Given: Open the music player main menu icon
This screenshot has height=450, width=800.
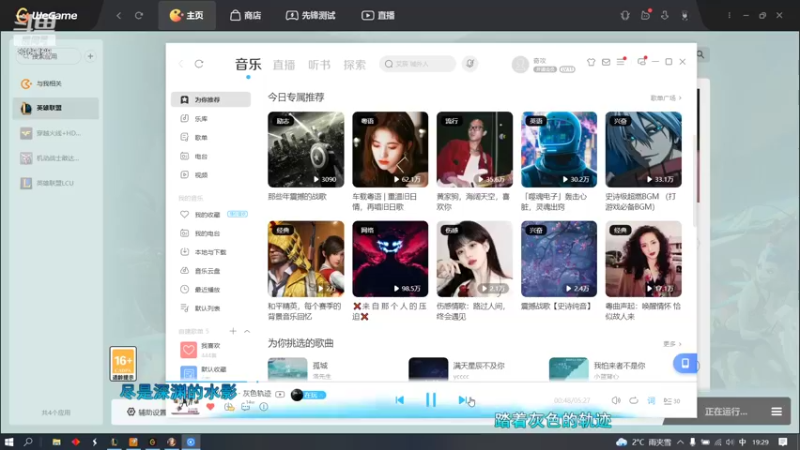Looking at the screenshot, I should click(x=620, y=62).
